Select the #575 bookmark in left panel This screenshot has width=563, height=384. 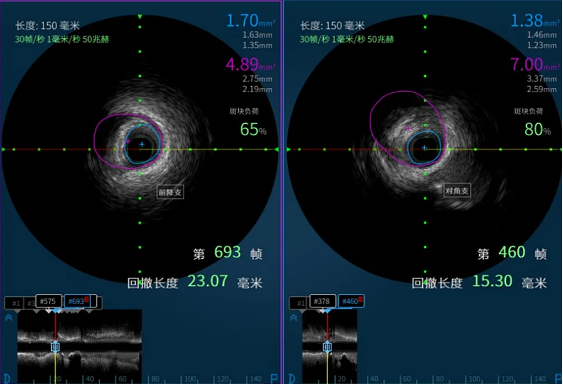click(x=48, y=301)
